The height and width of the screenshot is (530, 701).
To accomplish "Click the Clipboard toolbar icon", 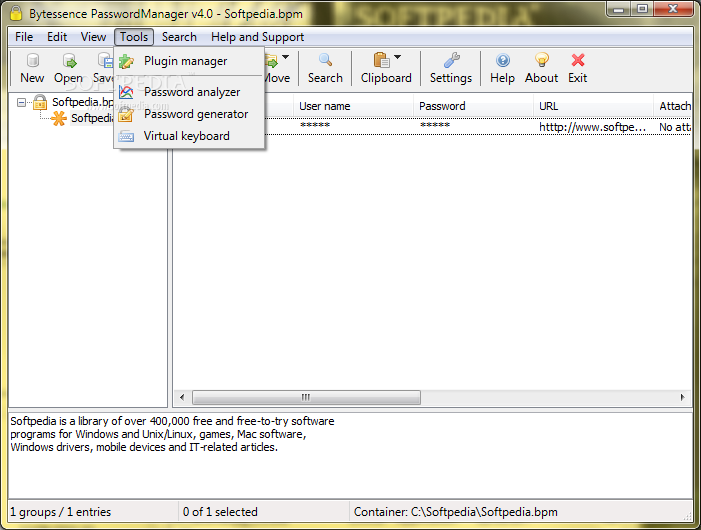I will (x=381, y=60).
